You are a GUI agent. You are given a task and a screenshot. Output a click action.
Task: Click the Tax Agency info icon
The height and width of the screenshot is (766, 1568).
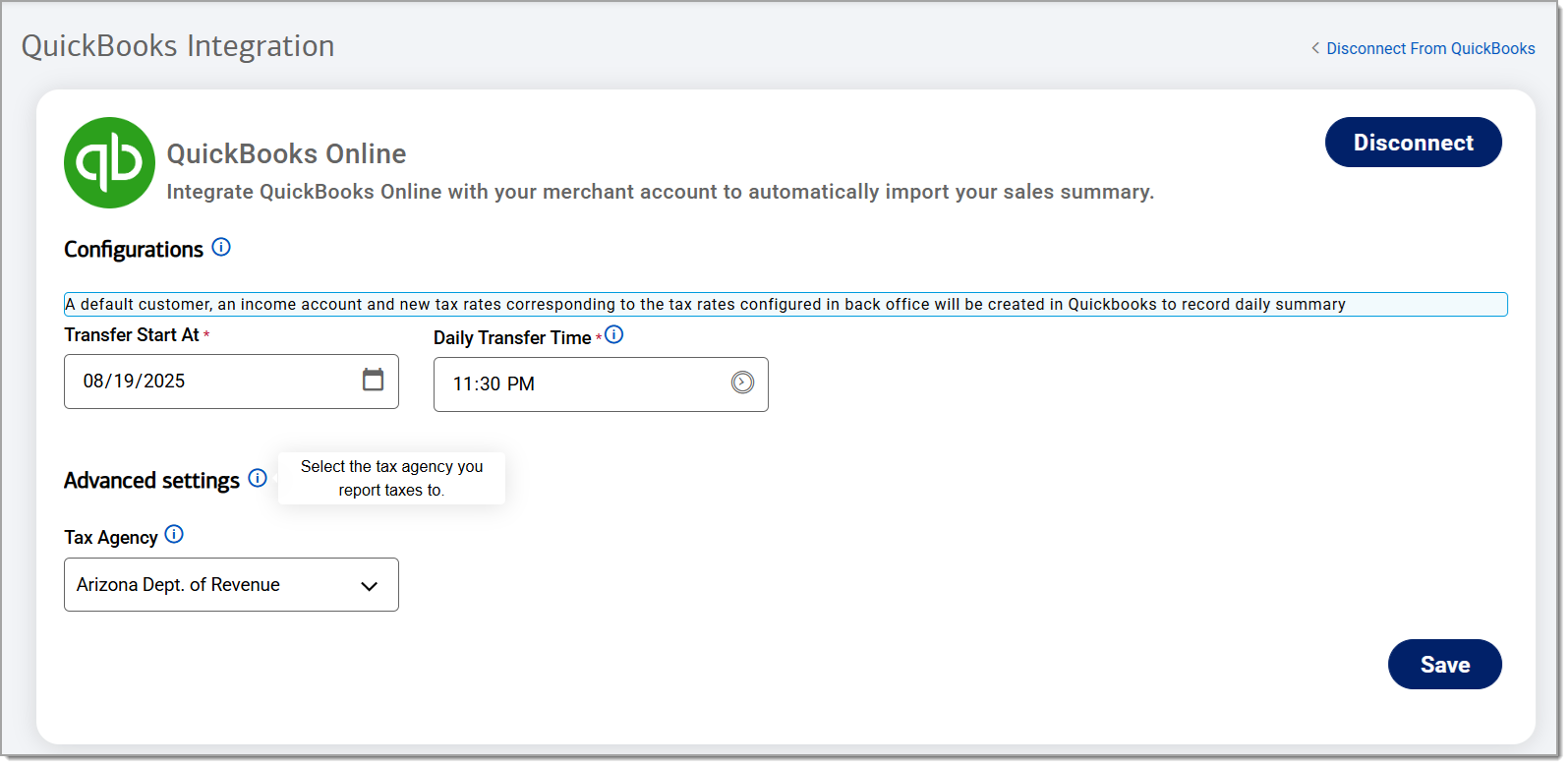[174, 534]
